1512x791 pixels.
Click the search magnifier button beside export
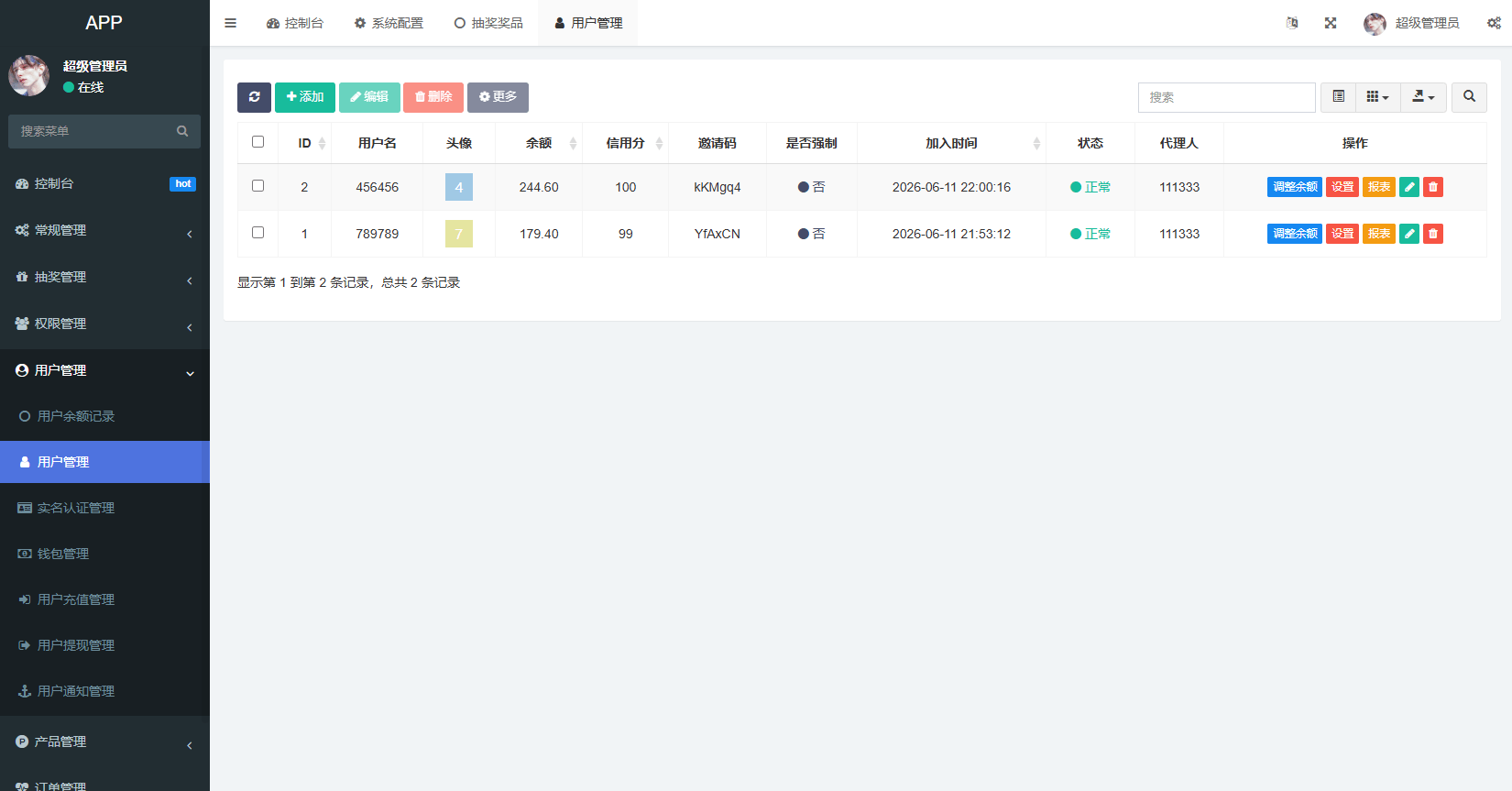(1469, 97)
